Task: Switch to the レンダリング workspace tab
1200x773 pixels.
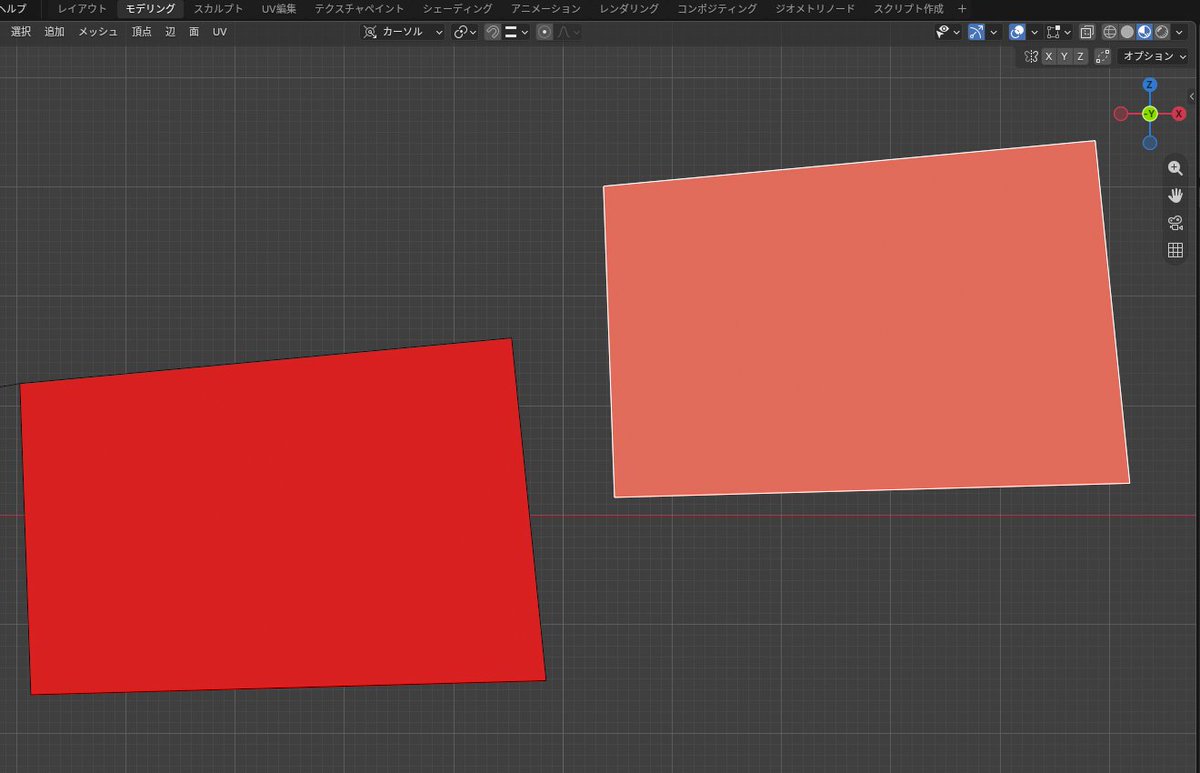Action: (x=629, y=8)
